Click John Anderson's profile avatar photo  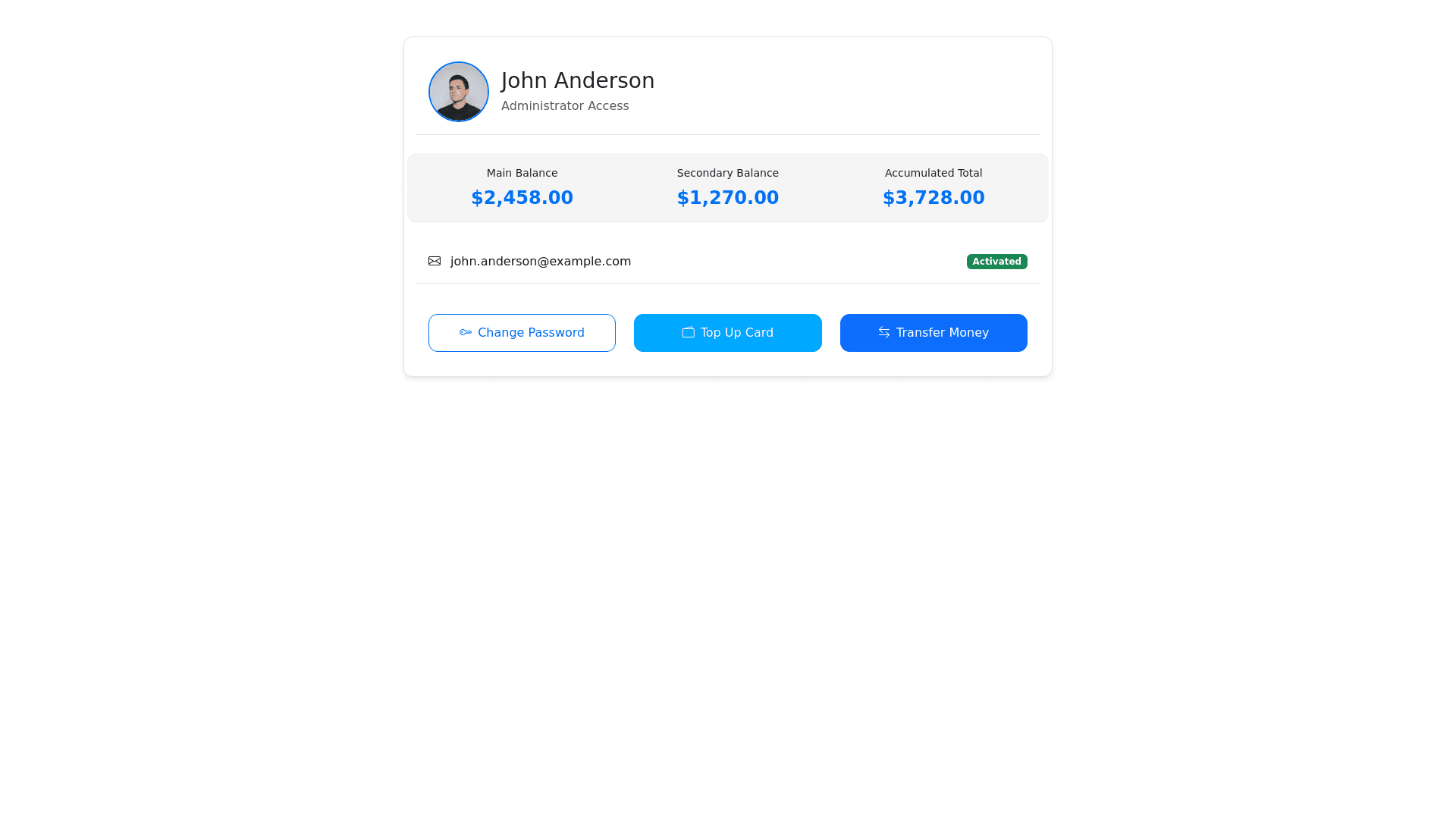pos(458,92)
